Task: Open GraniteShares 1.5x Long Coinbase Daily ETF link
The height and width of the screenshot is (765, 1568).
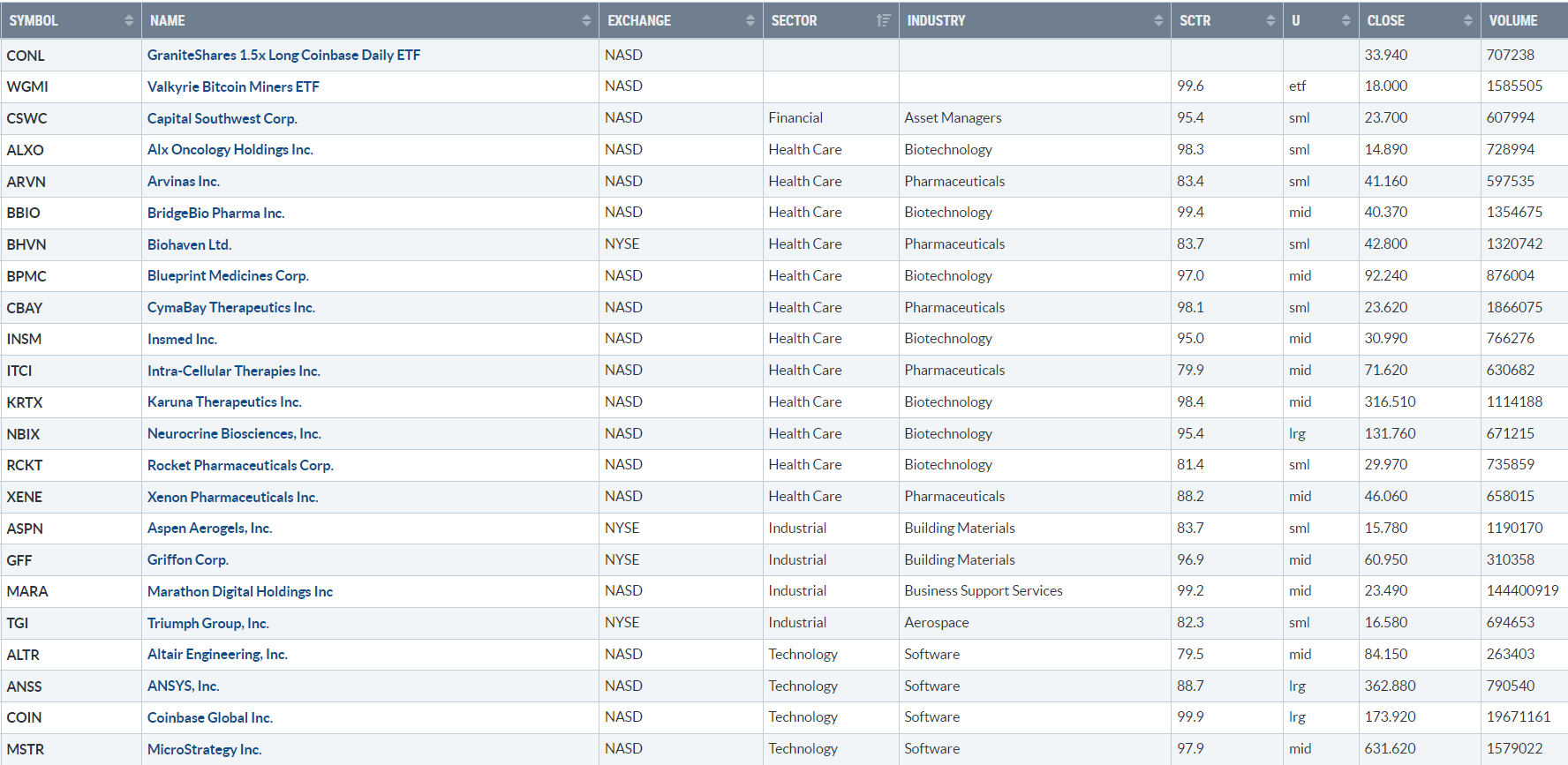Action: pos(283,55)
